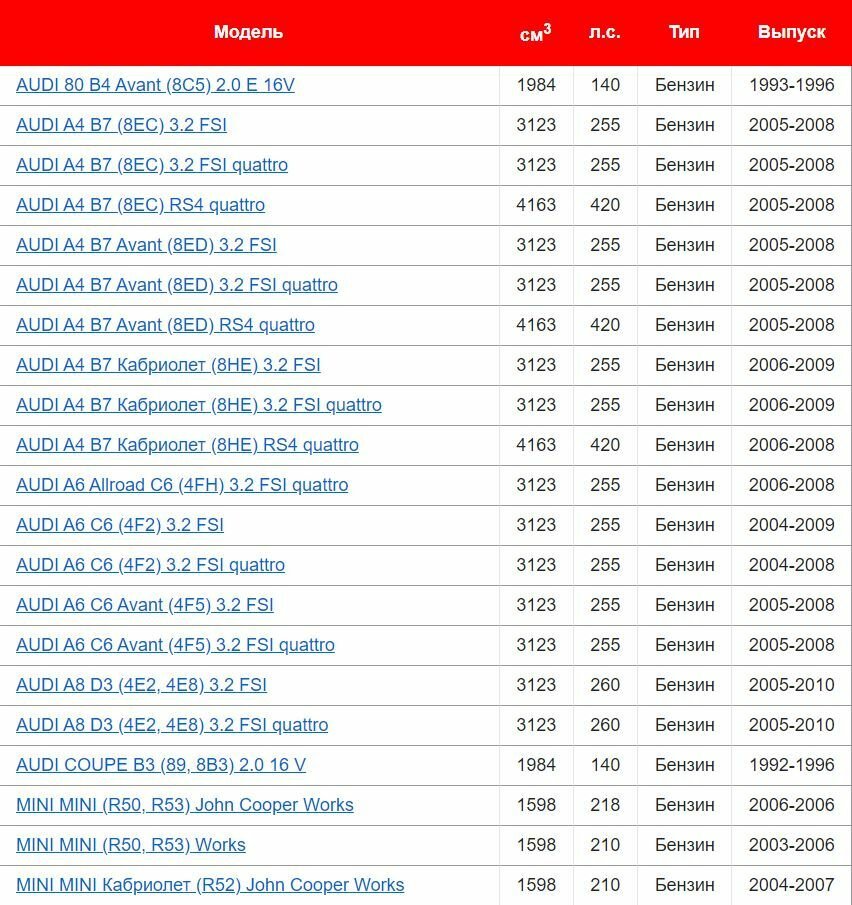Open MINI MINI (R50, R53) Works link

(130, 845)
